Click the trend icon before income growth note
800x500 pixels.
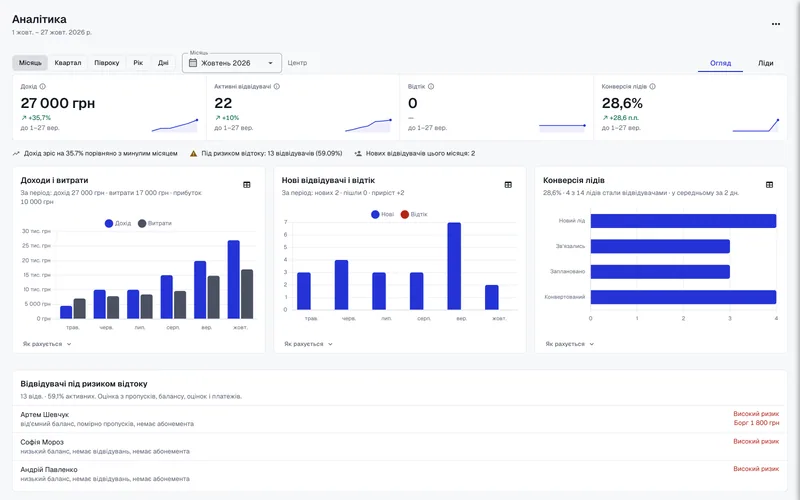tap(16, 154)
